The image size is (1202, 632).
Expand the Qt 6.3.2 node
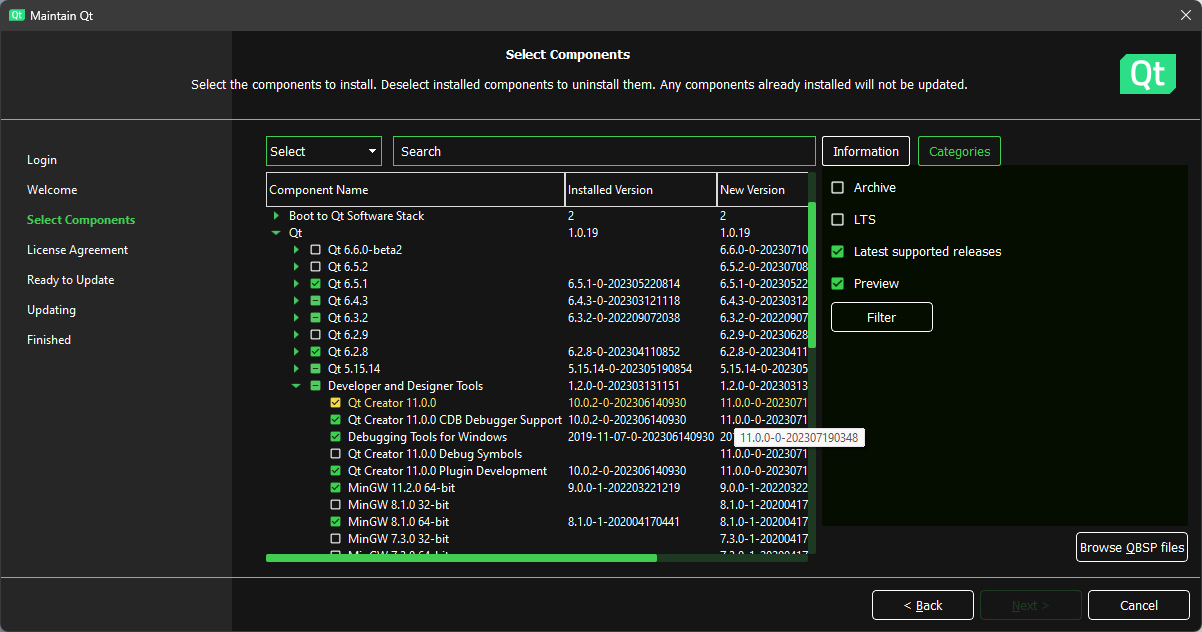(x=296, y=318)
